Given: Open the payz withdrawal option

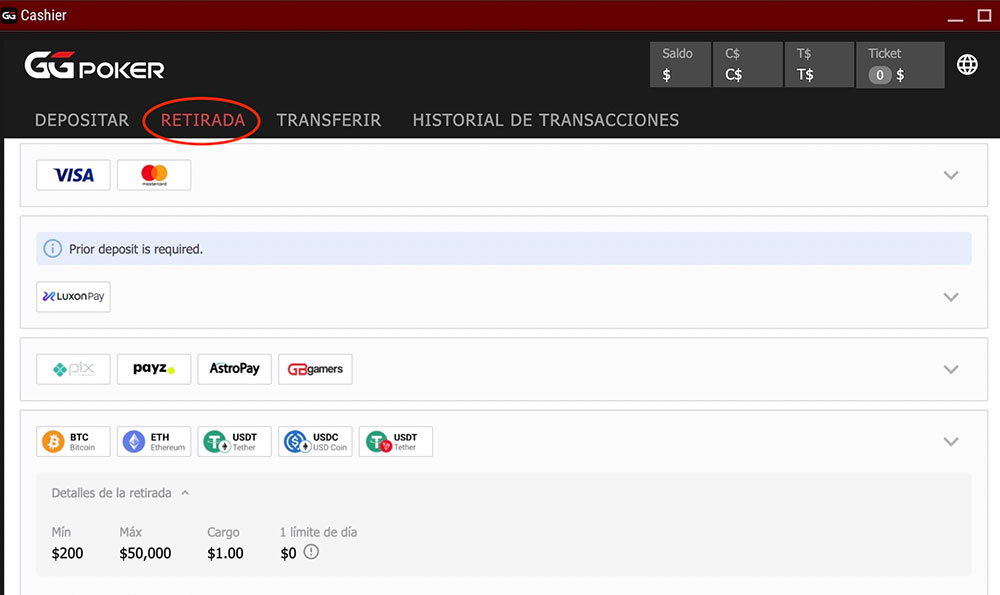Looking at the screenshot, I should 153,368.
